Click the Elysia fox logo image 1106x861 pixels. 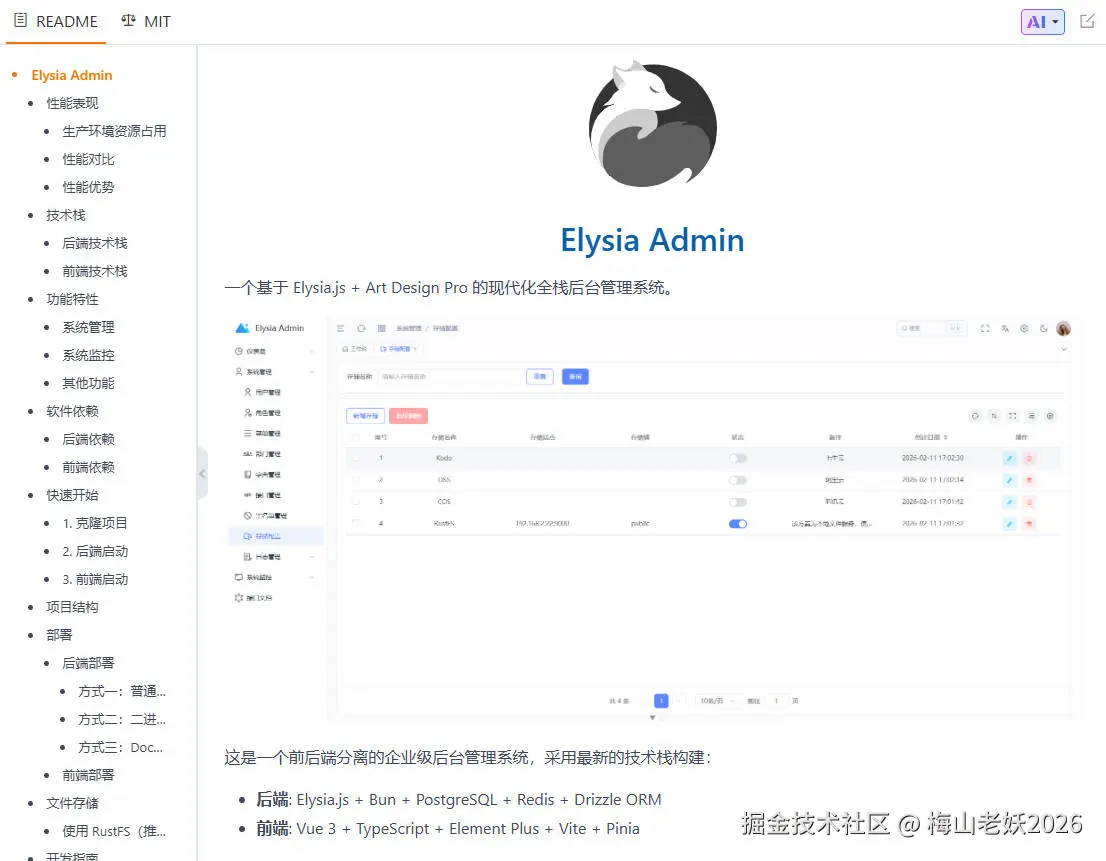pyautogui.click(x=652, y=125)
